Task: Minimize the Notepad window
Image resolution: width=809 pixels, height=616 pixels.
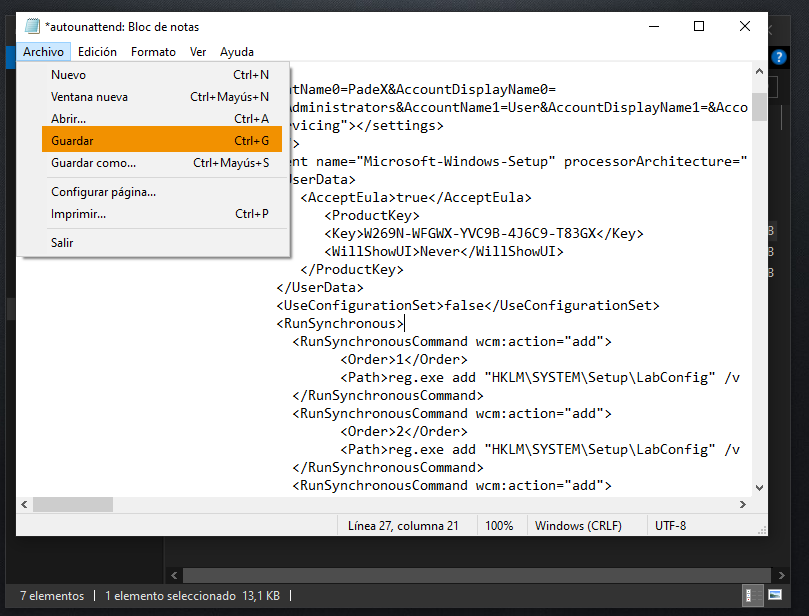Action: click(653, 26)
